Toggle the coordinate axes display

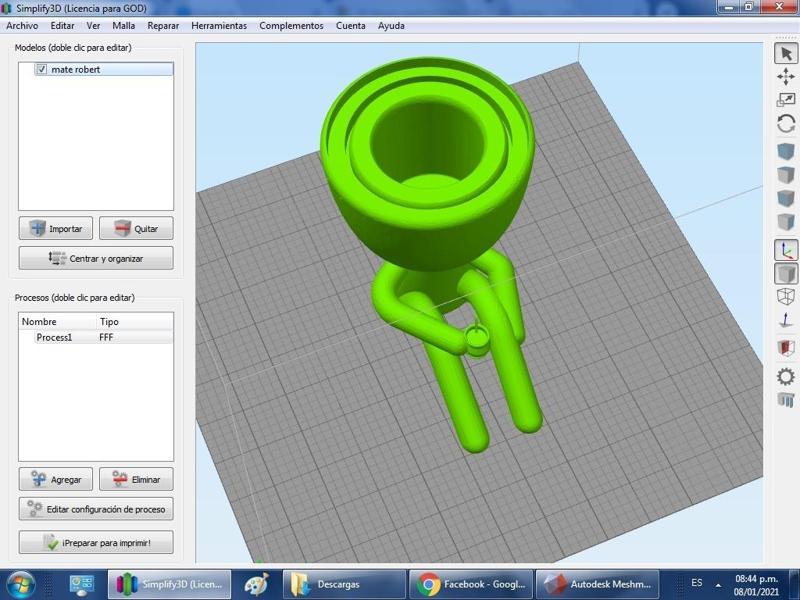click(x=786, y=251)
